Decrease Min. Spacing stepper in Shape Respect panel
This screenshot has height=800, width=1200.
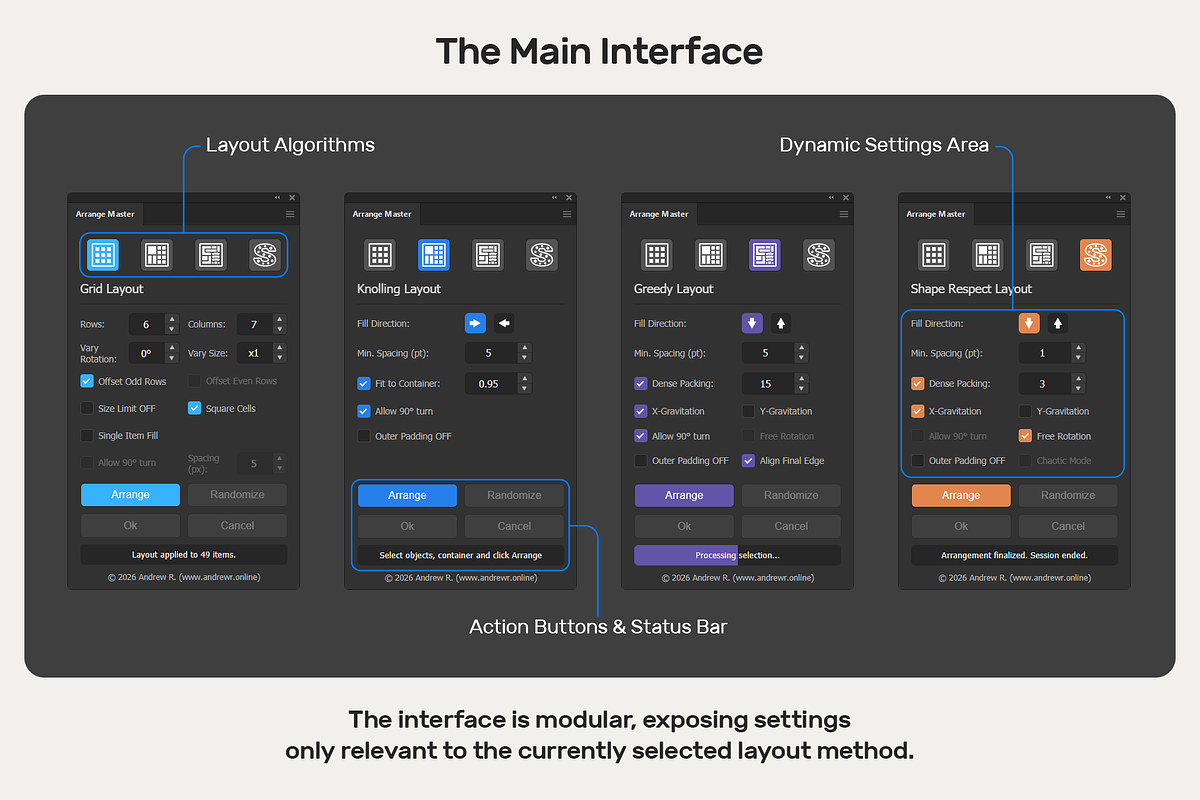[1077, 358]
